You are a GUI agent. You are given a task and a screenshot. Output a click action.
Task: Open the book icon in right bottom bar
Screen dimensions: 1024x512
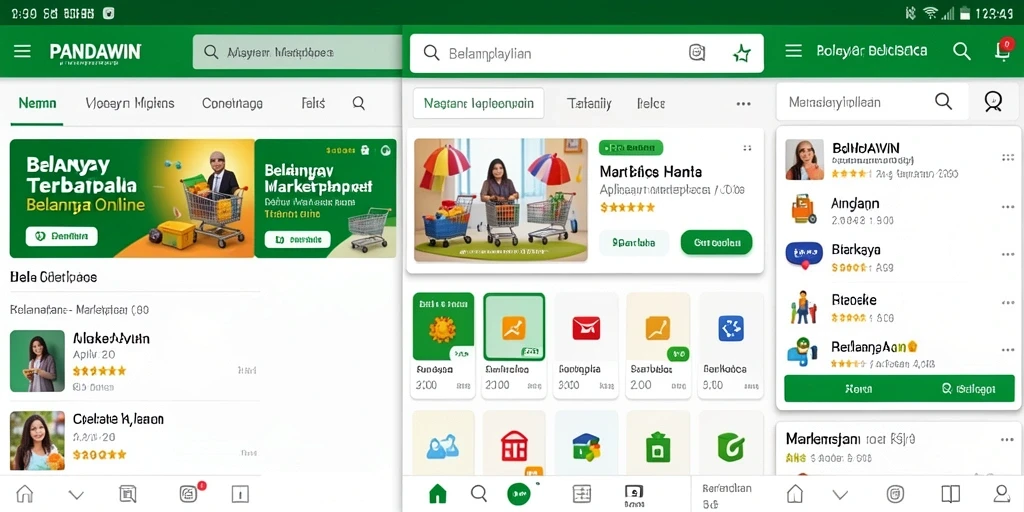(950, 494)
